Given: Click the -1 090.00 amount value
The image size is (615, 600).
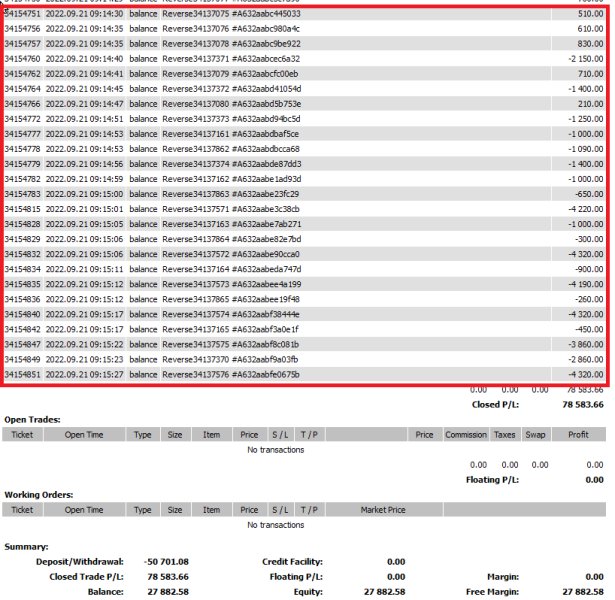Looking at the screenshot, I should 586,149.
